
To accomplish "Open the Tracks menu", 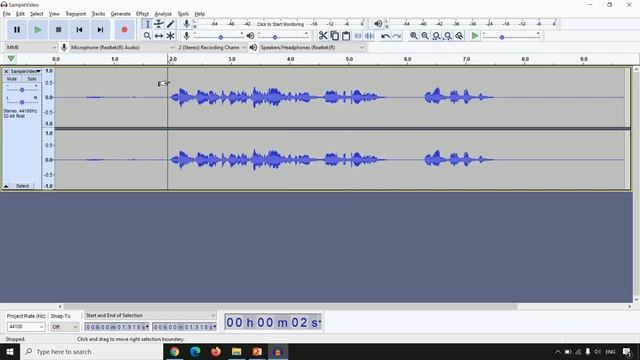I will [98, 14].
